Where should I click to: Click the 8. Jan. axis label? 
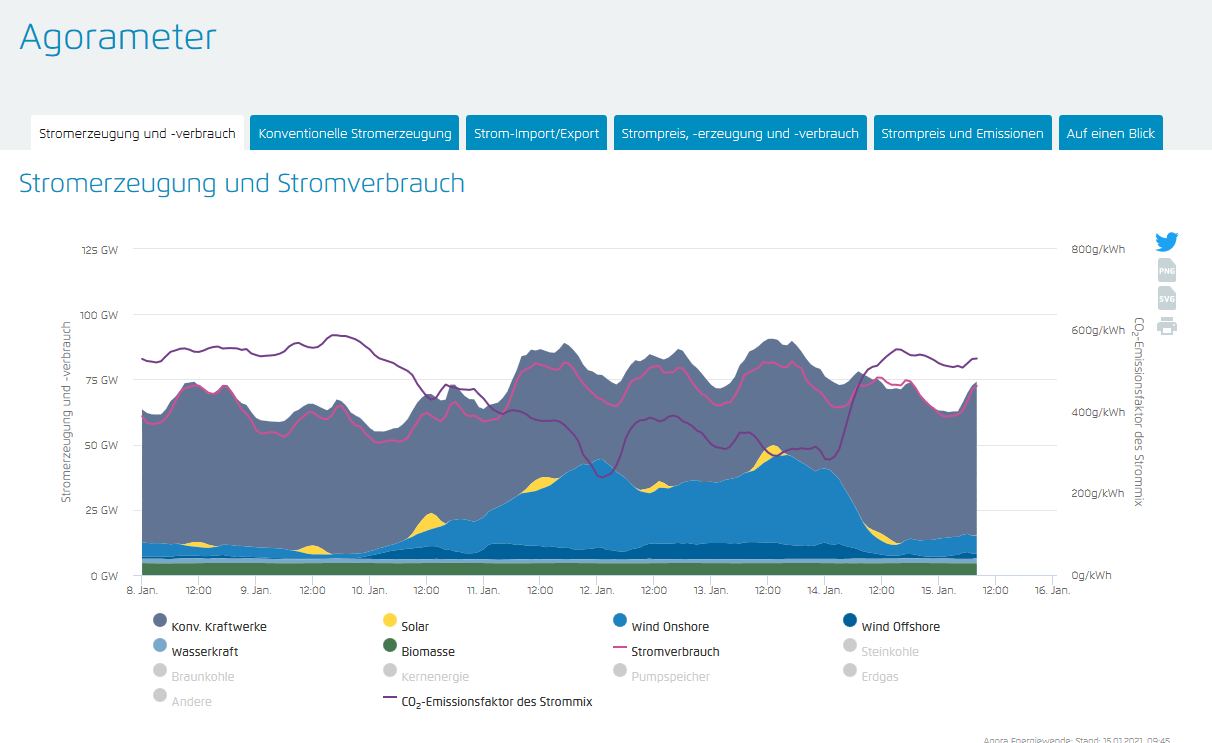click(x=142, y=590)
